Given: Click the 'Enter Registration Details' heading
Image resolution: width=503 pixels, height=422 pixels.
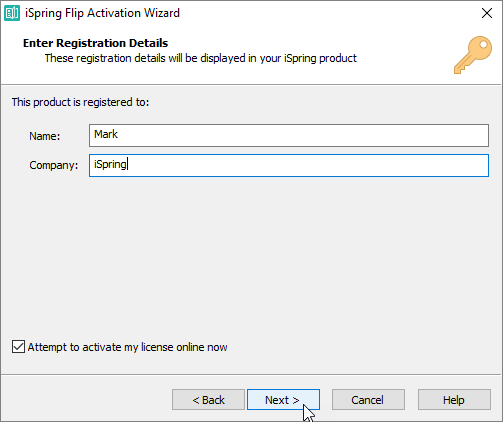Looking at the screenshot, I should (95, 43).
